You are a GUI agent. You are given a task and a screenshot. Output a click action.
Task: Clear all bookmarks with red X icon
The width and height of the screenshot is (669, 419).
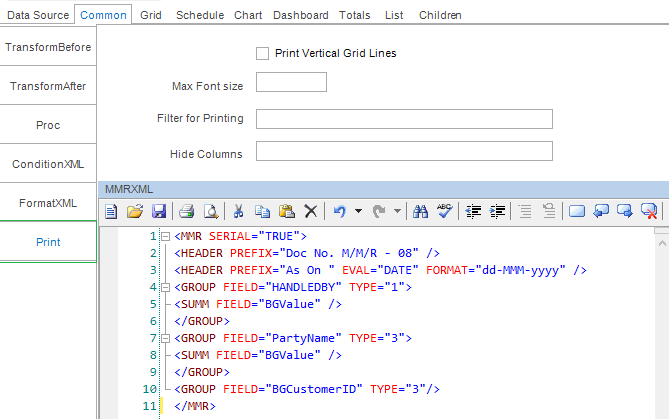pyautogui.click(x=649, y=211)
